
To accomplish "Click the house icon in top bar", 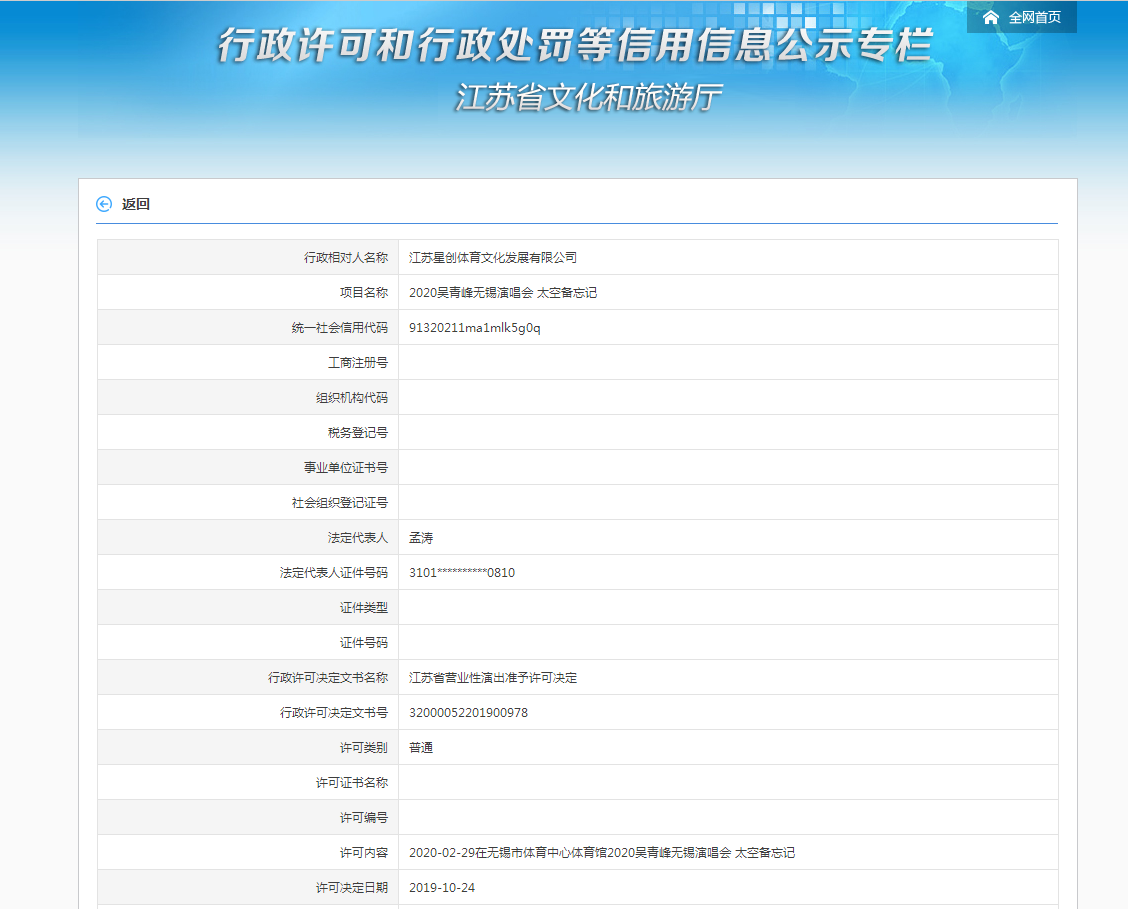I will coord(991,17).
